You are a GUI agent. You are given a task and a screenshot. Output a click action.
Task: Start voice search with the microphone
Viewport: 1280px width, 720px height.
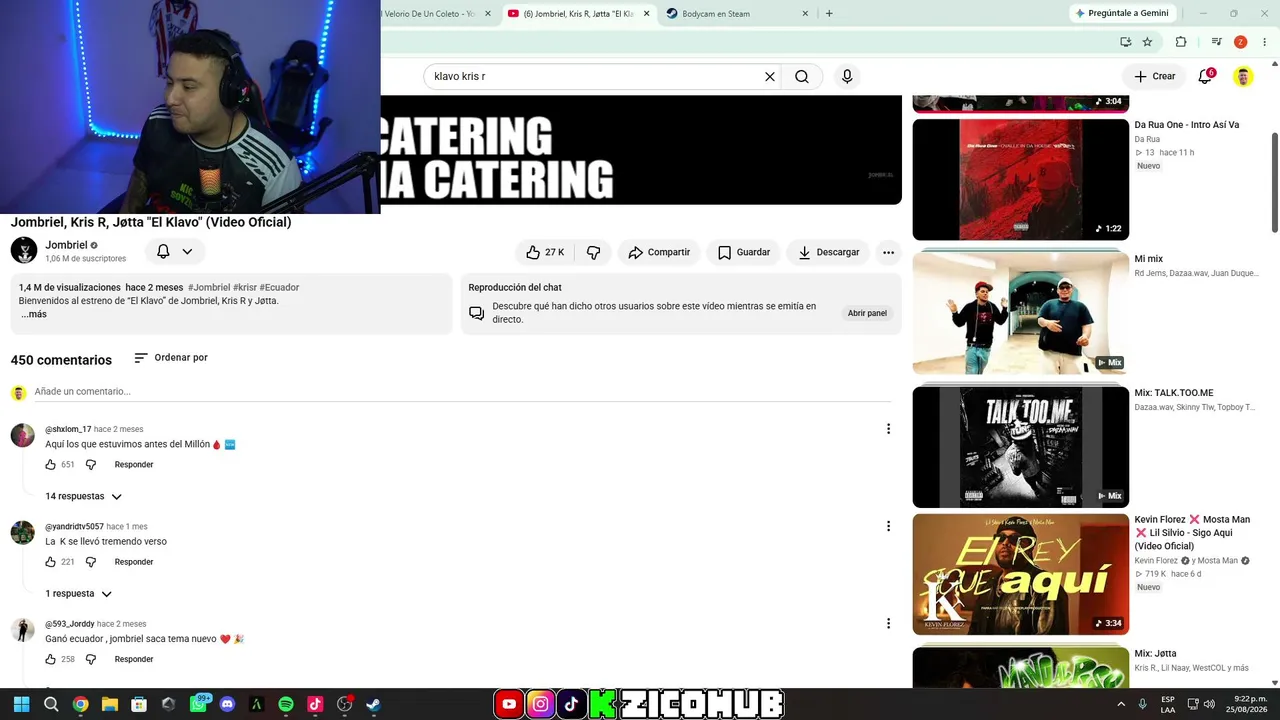tap(847, 76)
